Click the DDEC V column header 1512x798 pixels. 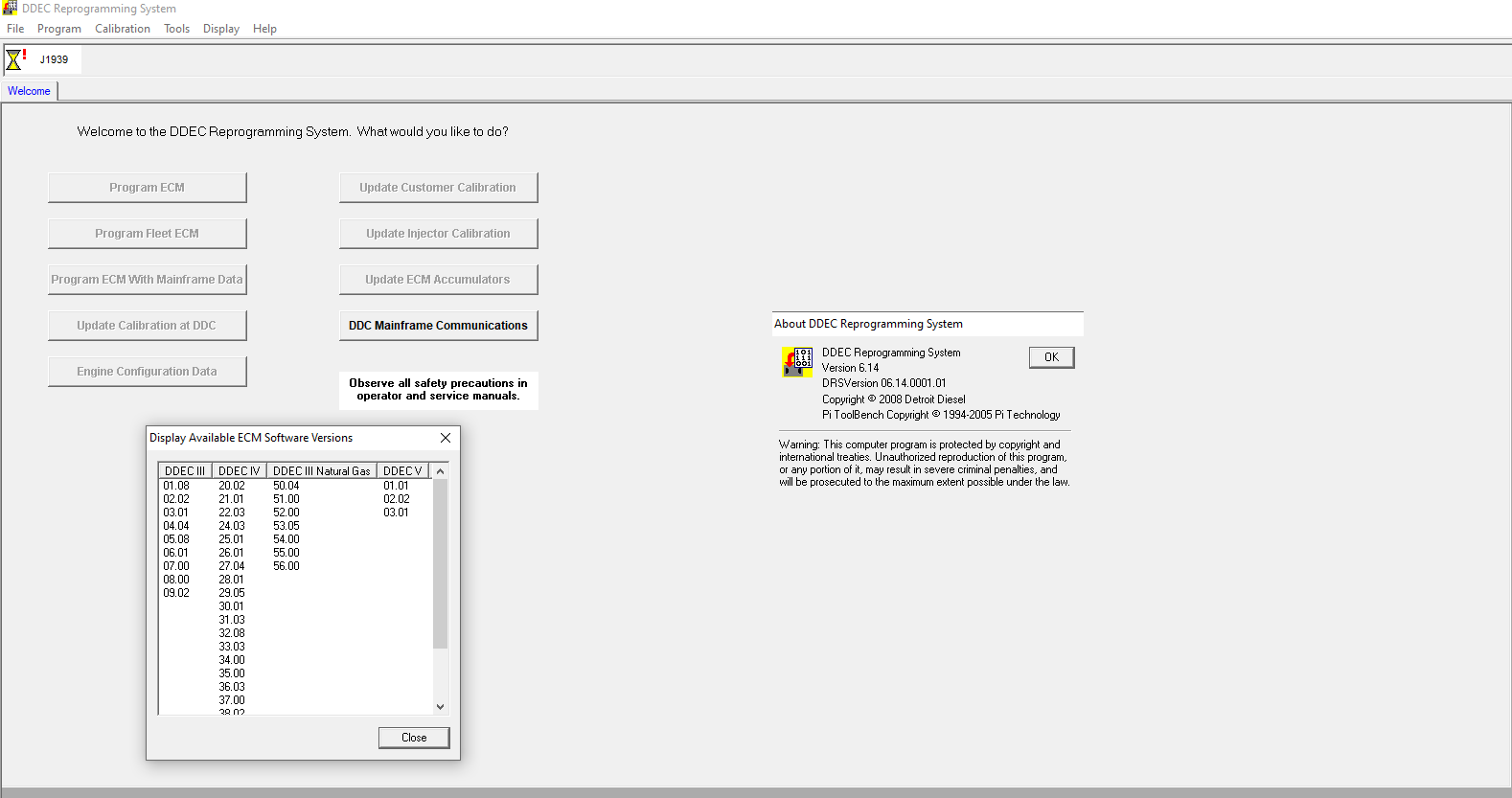401,470
